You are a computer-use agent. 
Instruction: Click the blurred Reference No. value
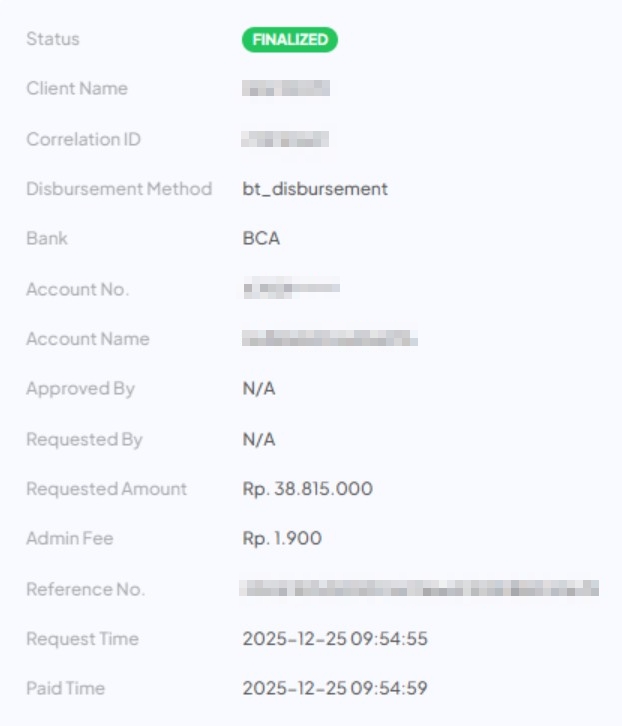(x=419, y=589)
